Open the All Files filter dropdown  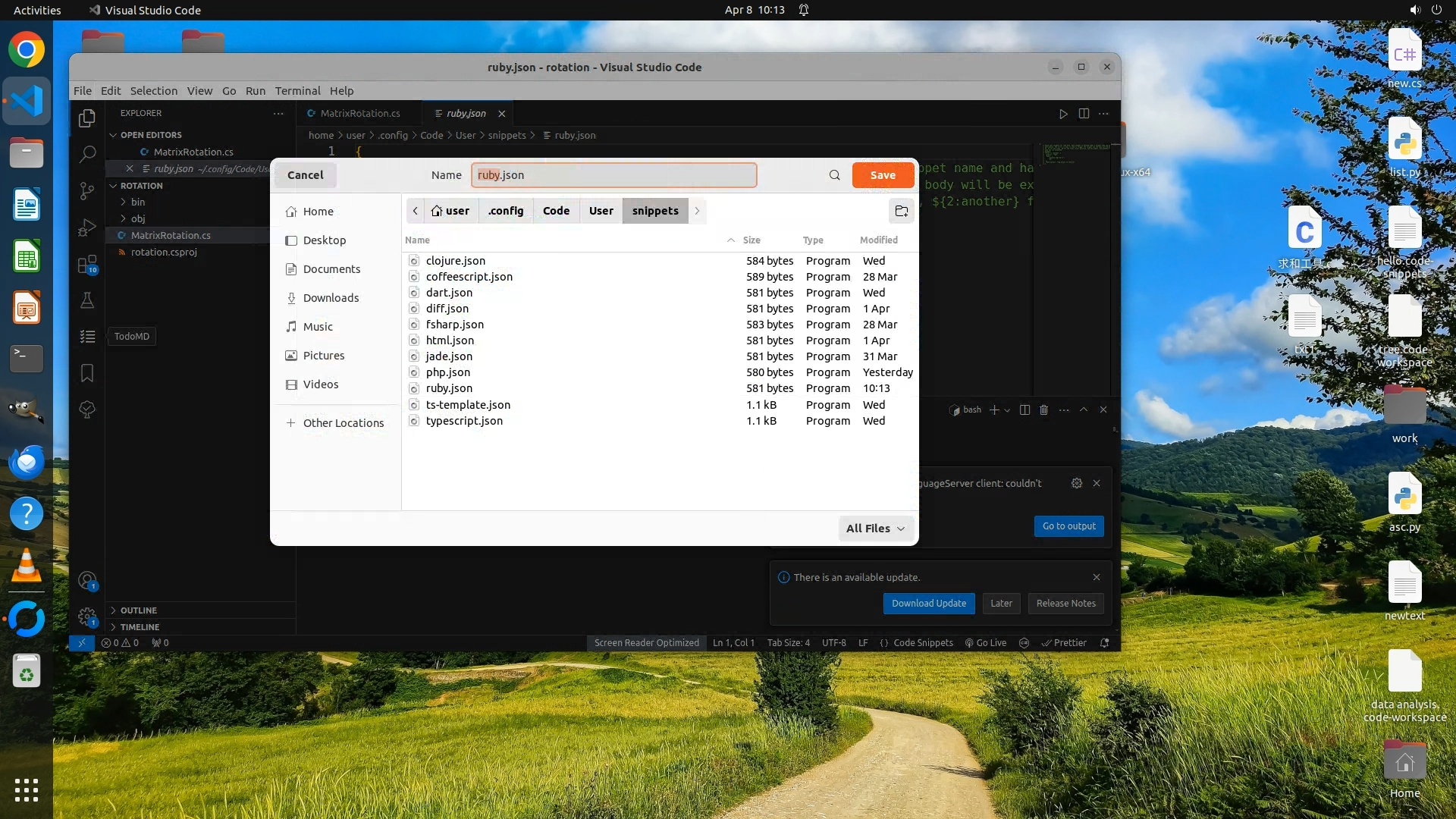(875, 529)
